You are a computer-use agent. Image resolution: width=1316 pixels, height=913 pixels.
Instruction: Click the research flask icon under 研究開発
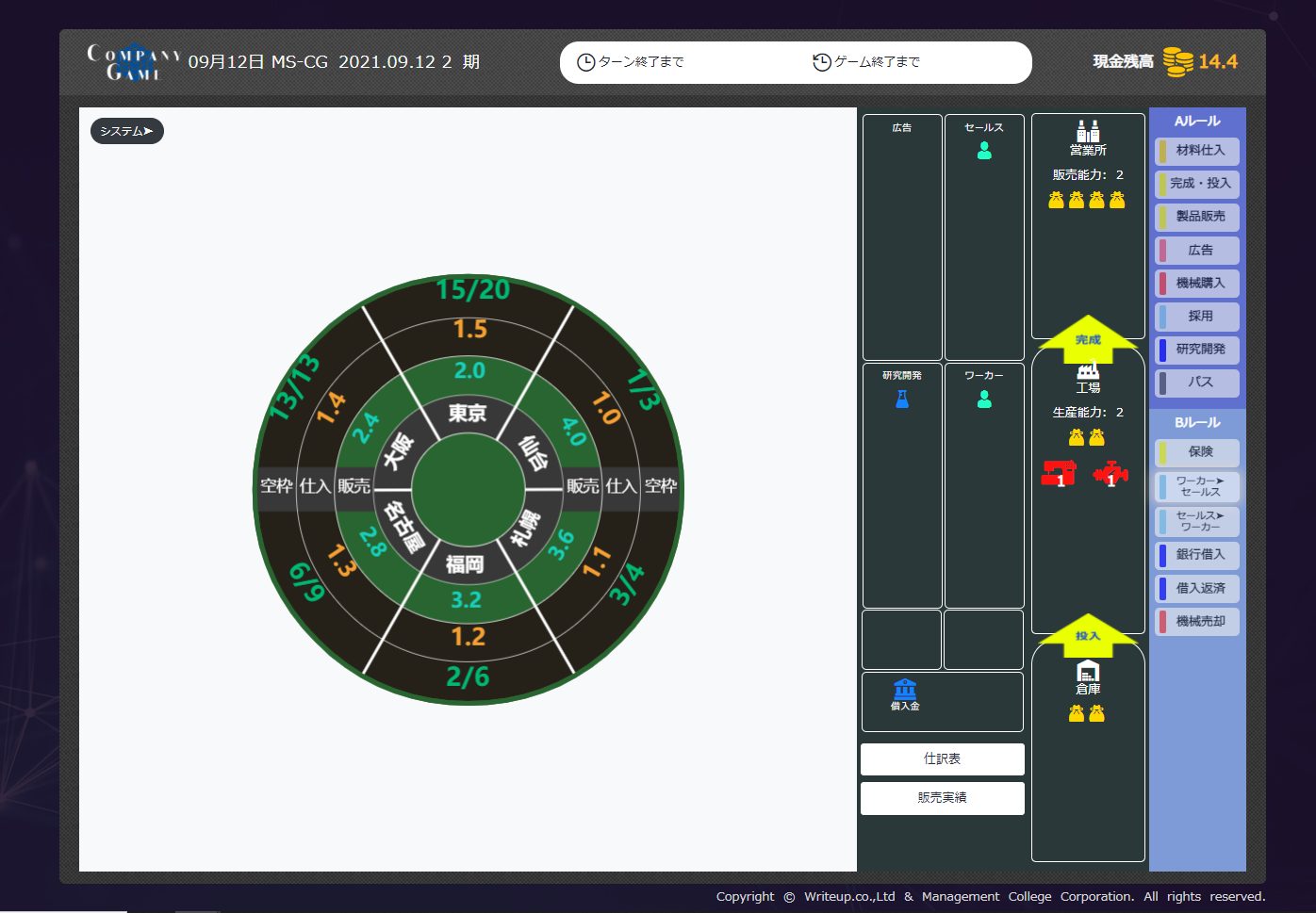[902, 399]
